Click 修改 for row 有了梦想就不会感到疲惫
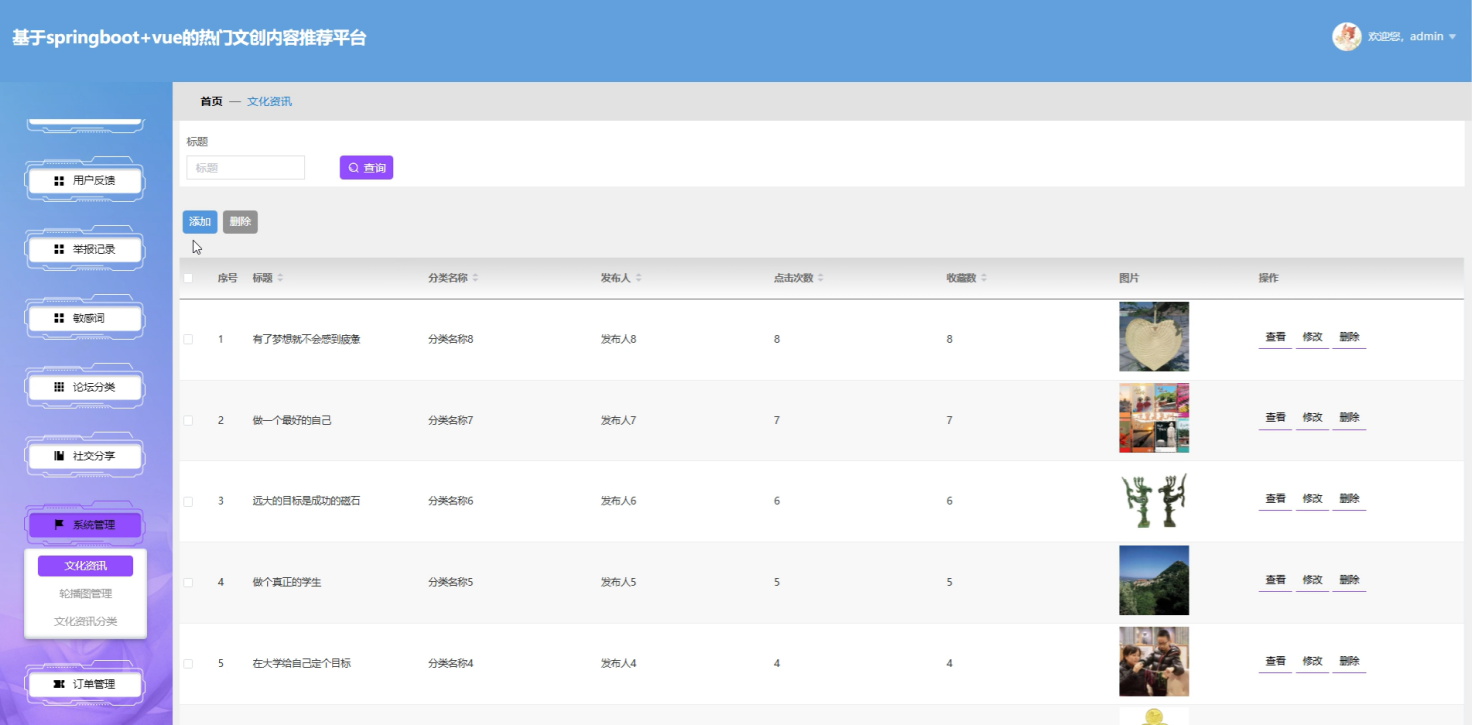Viewport: 1472px width, 725px height. tap(1312, 337)
